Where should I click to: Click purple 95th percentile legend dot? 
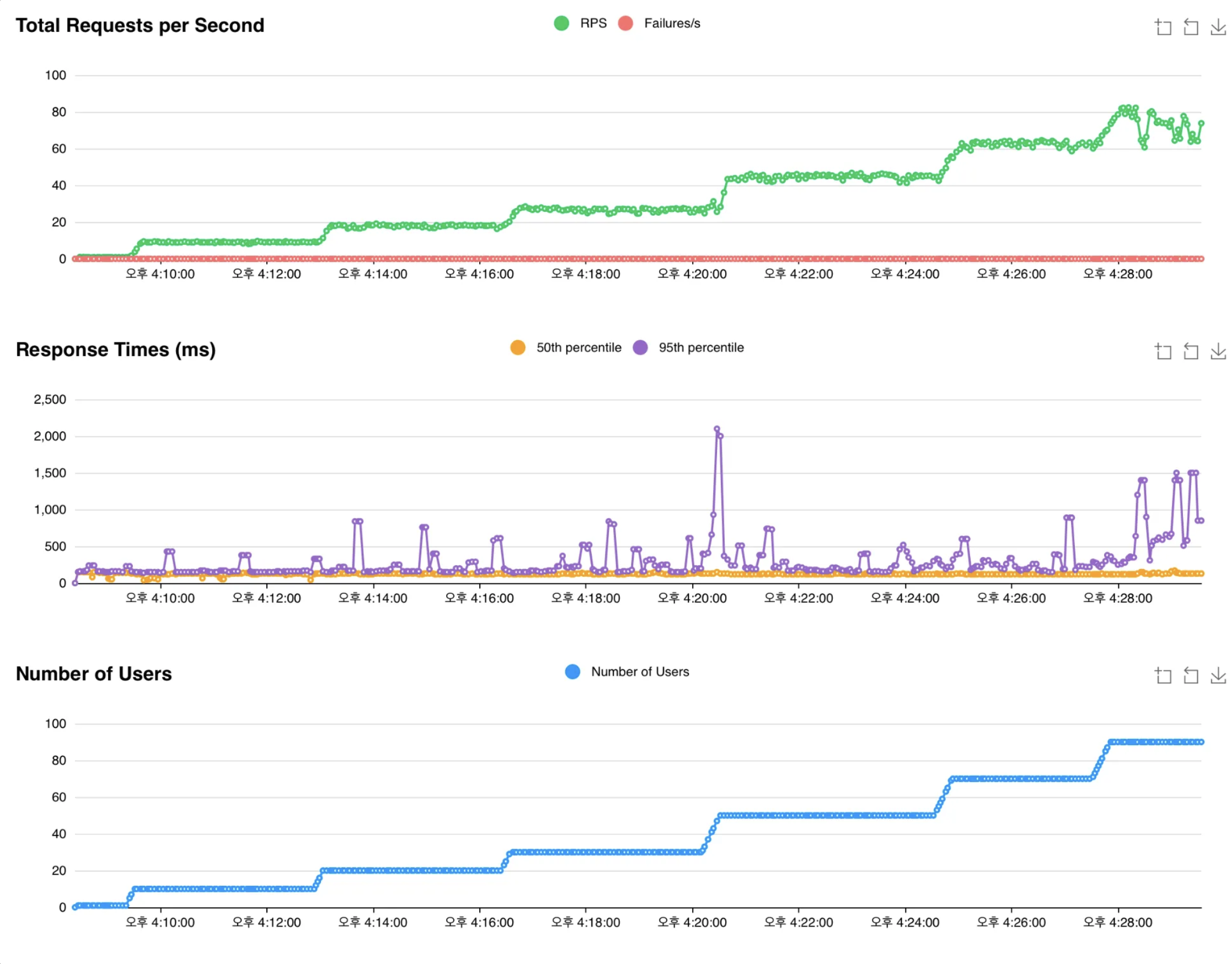point(640,347)
